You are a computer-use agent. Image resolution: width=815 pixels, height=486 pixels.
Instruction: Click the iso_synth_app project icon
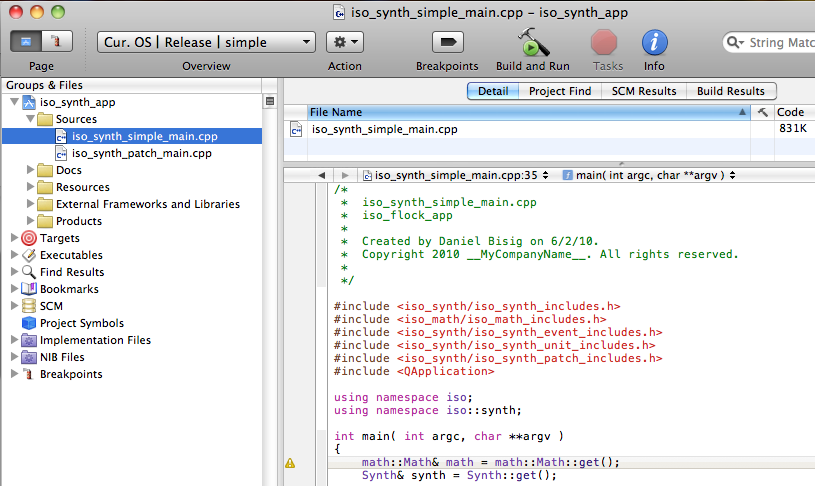(x=29, y=102)
